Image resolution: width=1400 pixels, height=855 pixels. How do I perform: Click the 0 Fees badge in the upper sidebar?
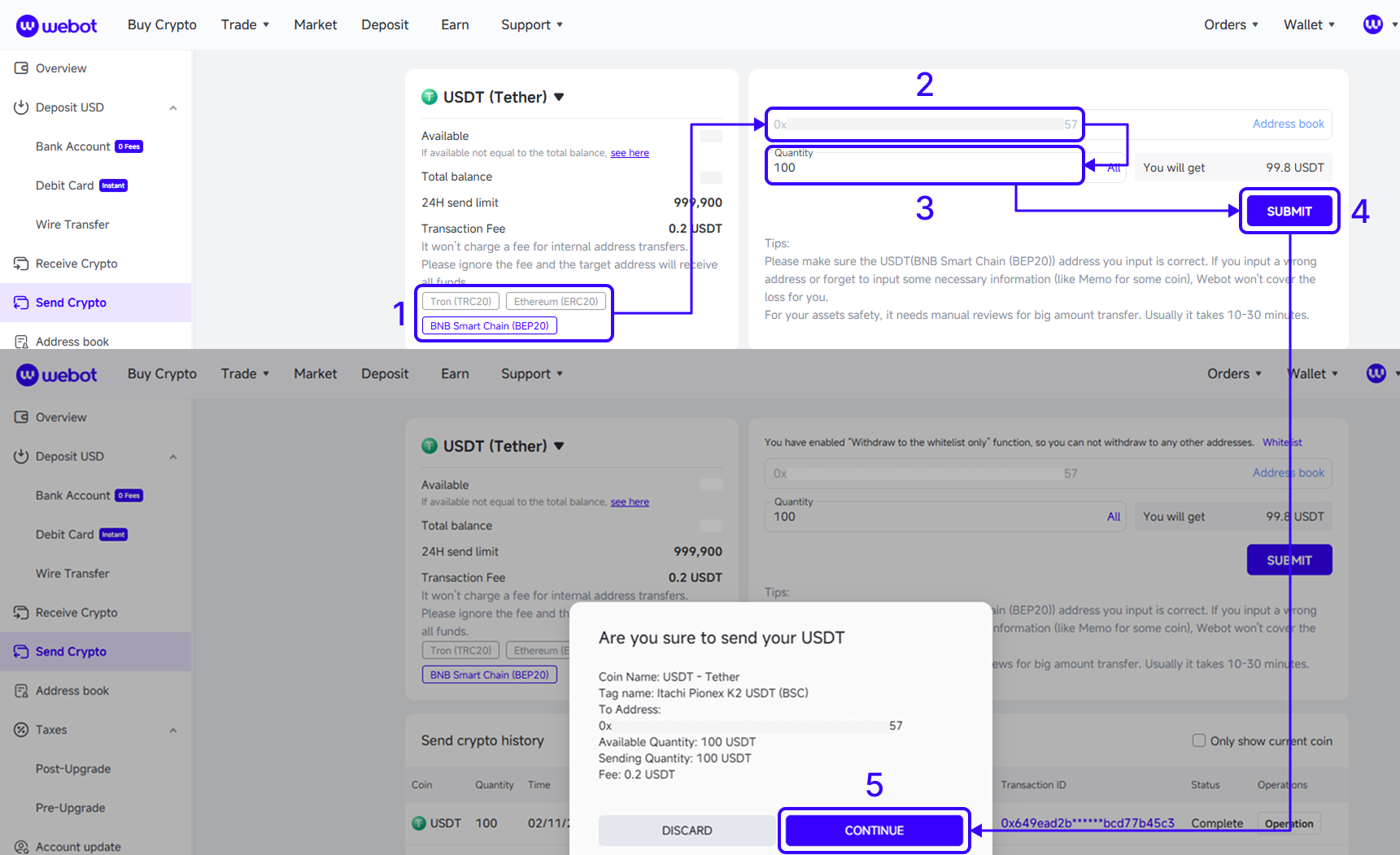pyautogui.click(x=129, y=146)
